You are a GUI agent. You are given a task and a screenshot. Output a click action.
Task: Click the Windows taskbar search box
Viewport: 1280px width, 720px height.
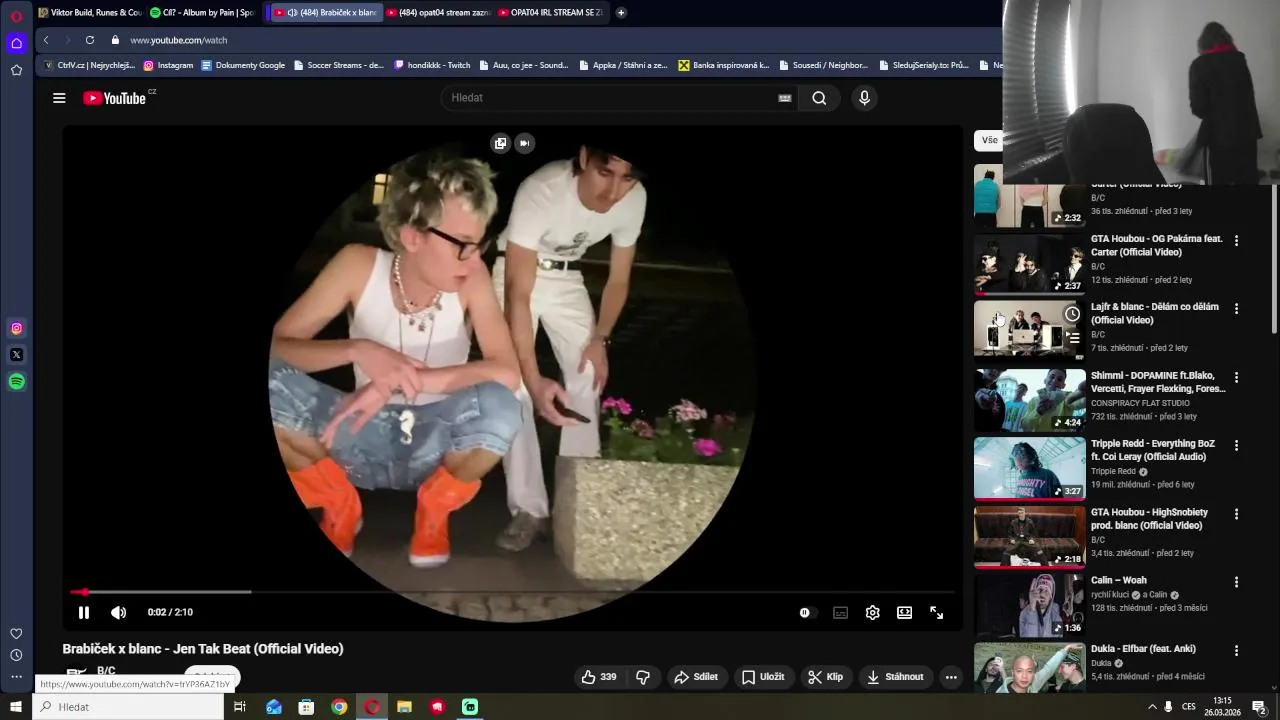129,707
